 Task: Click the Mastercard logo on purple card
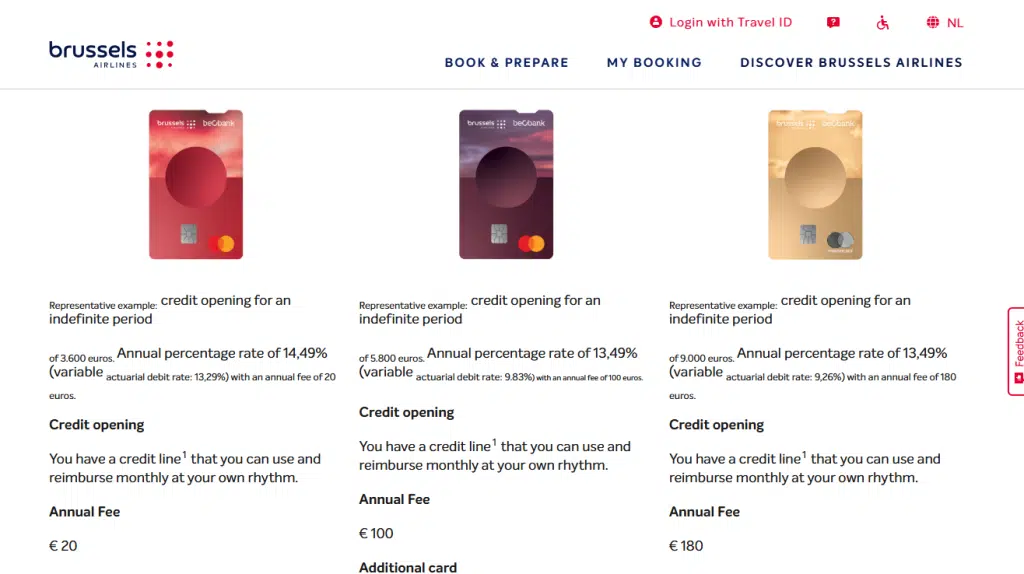coord(533,243)
